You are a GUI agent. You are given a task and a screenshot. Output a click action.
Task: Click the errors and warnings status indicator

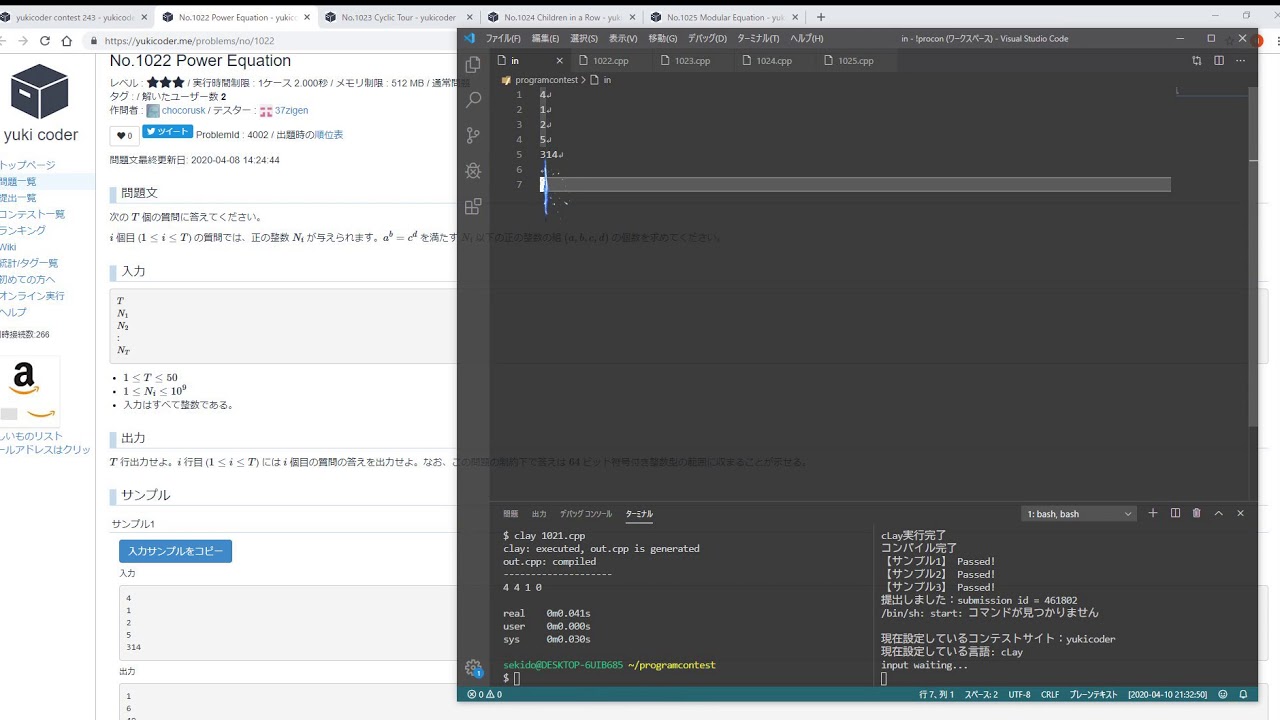pyautogui.click(x=484, y=694)
